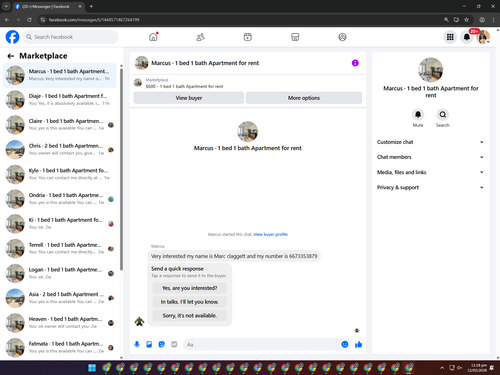The image size is (500, 375).
Task: Click the taskbar clock and date
Action: [477, 368]
